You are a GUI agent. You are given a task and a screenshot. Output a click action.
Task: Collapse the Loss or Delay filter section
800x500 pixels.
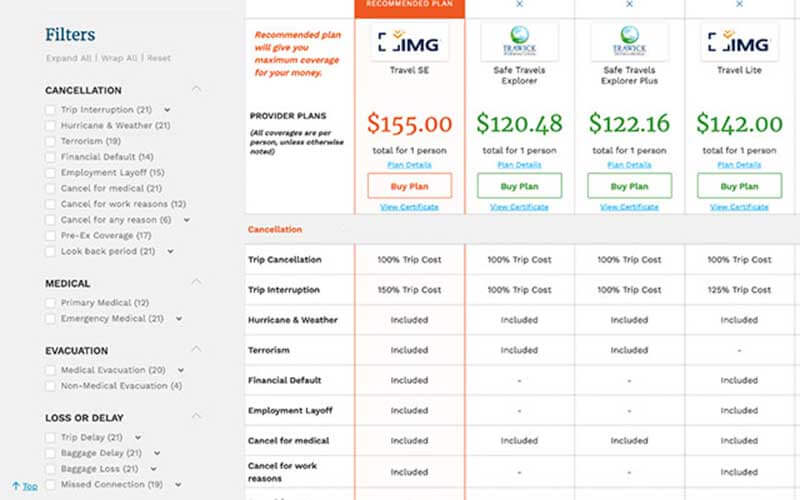(x=196, y=417)
